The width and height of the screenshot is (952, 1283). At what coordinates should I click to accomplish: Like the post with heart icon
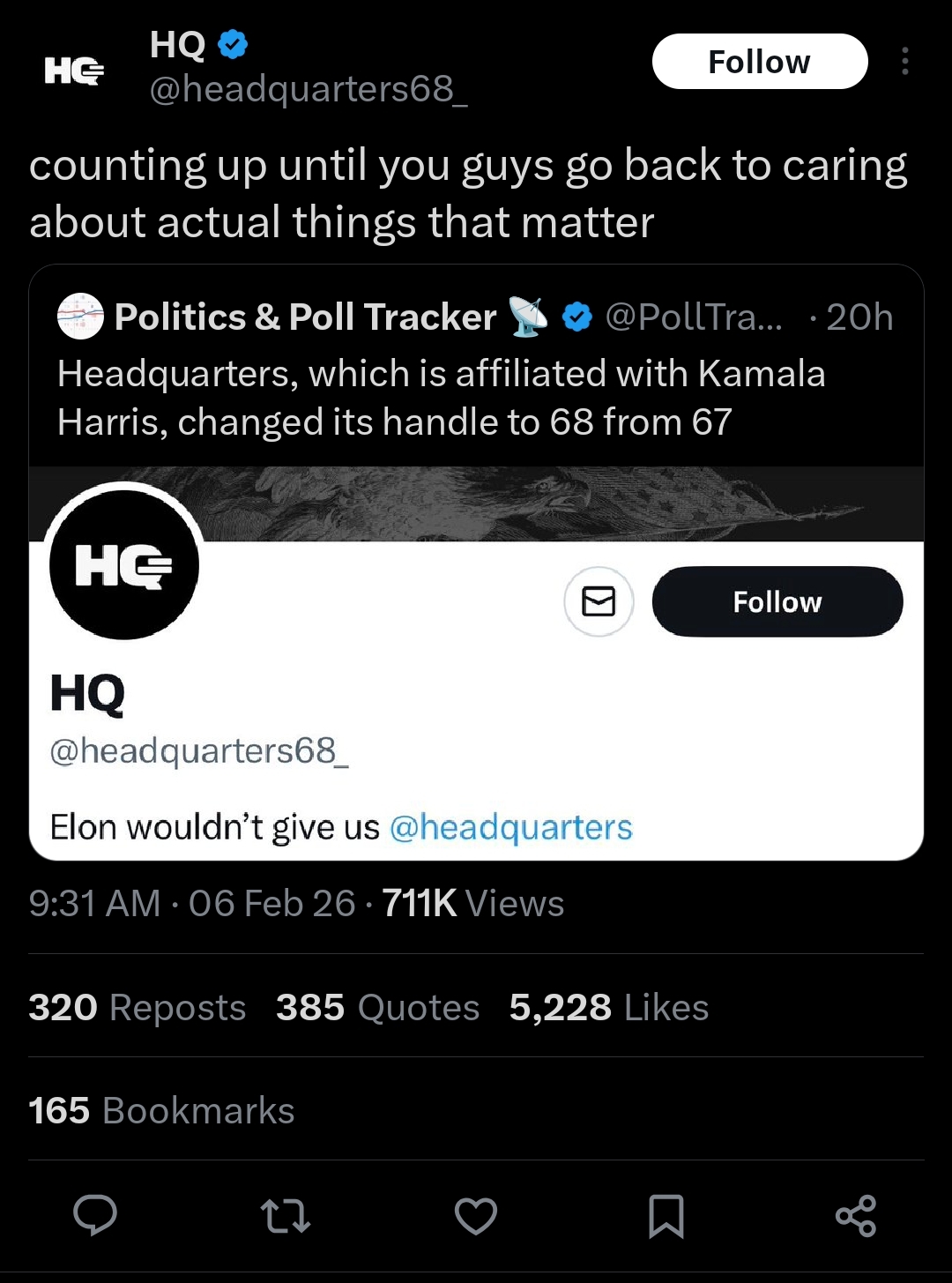[x=476, y=1215]
